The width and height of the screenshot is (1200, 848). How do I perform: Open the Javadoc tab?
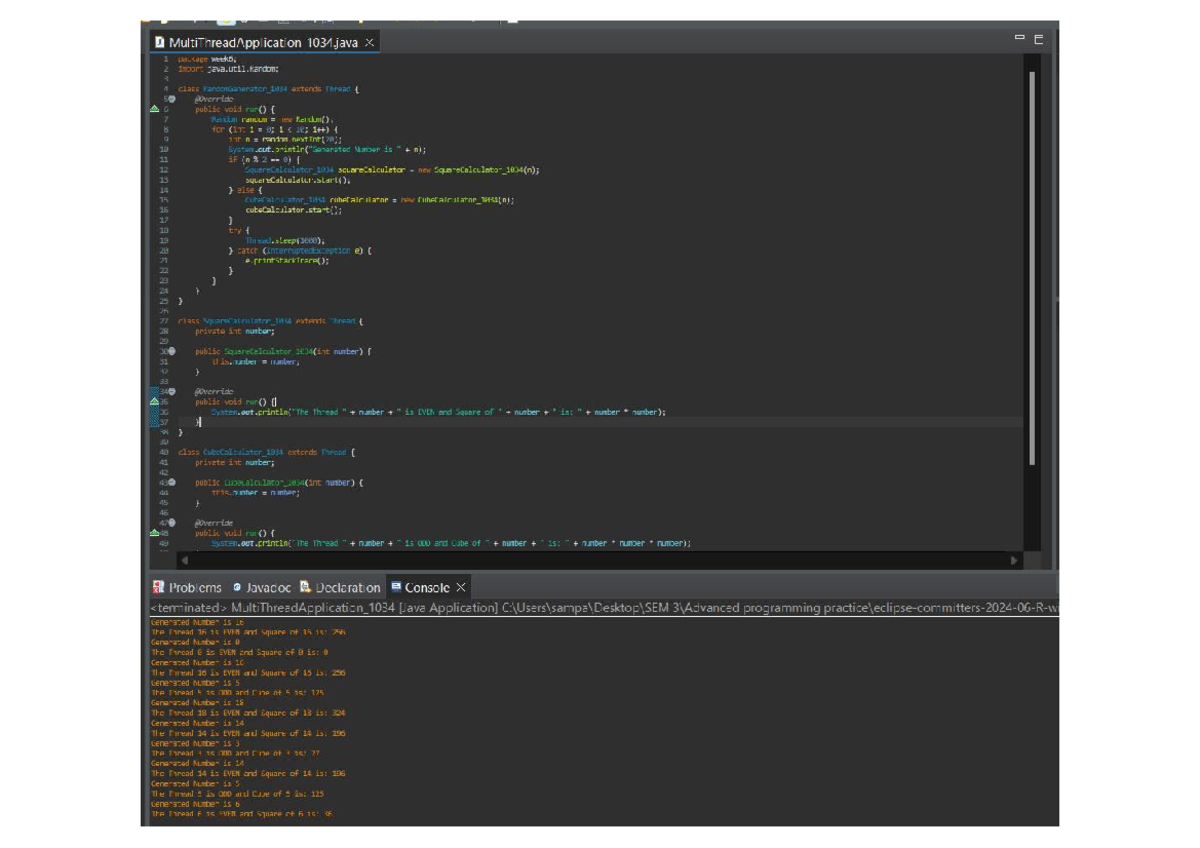coord(268,588)
